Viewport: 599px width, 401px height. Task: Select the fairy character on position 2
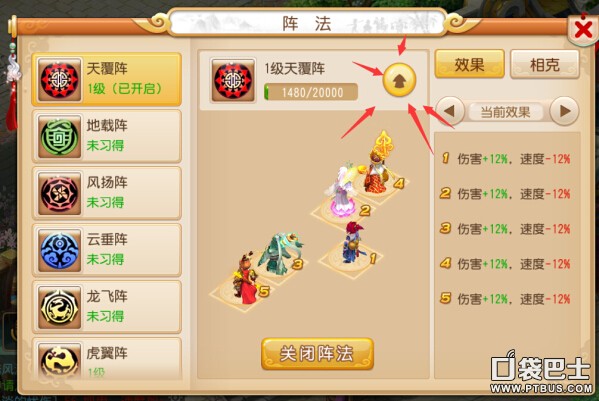tap(341, 189)
